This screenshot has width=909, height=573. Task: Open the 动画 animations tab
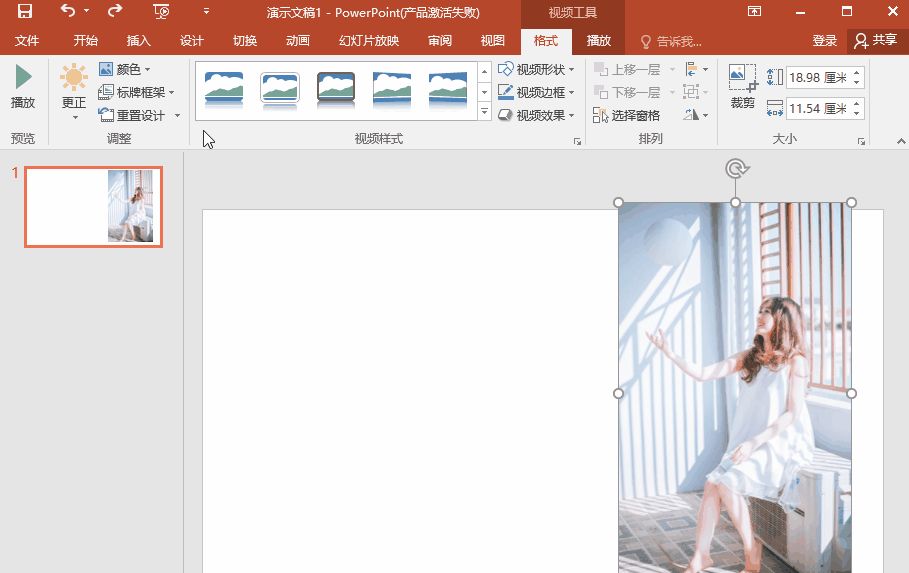tap(298, 41)
